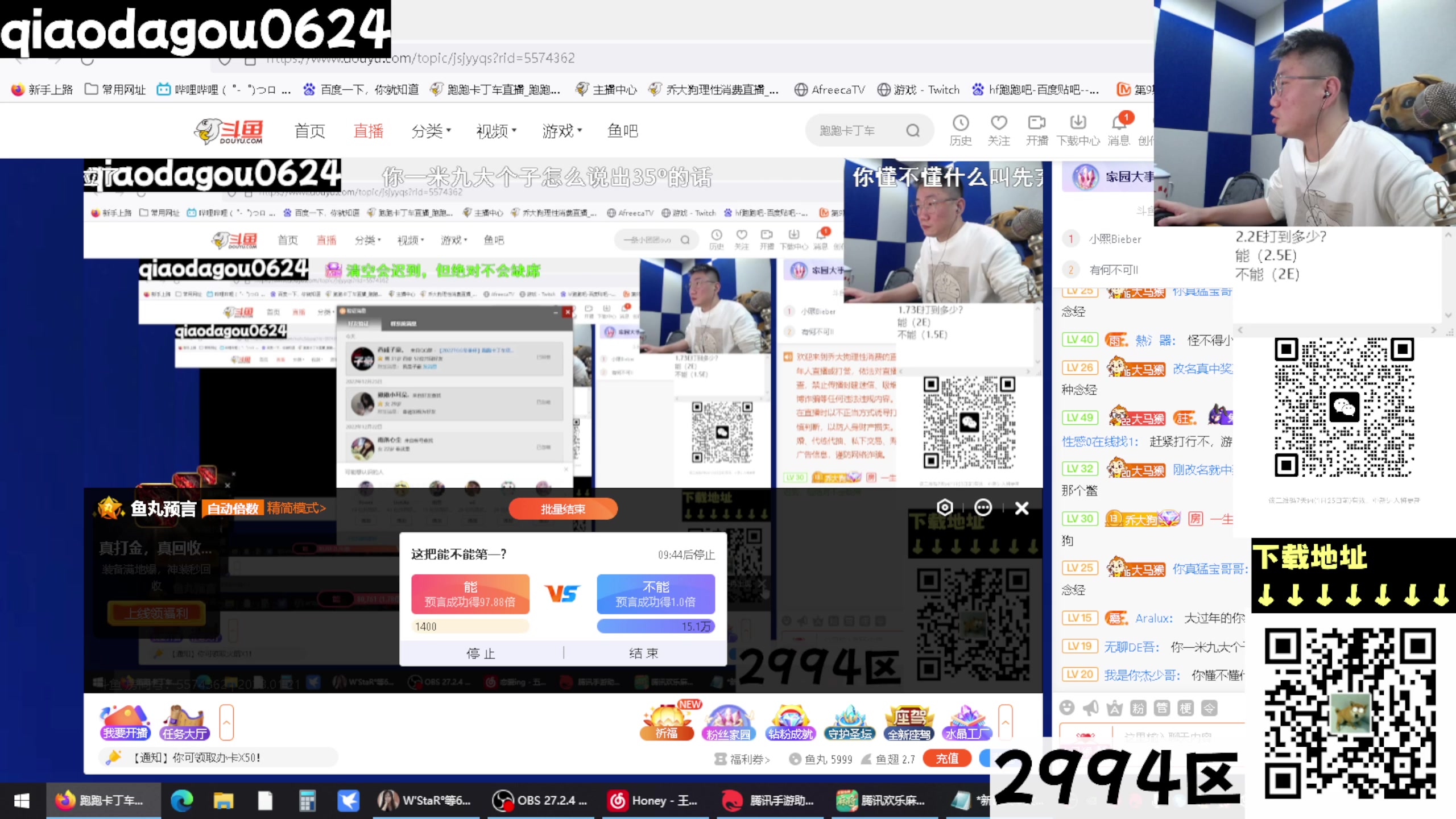Open the 游戏 - Twitch bookmark

point(918,89)
